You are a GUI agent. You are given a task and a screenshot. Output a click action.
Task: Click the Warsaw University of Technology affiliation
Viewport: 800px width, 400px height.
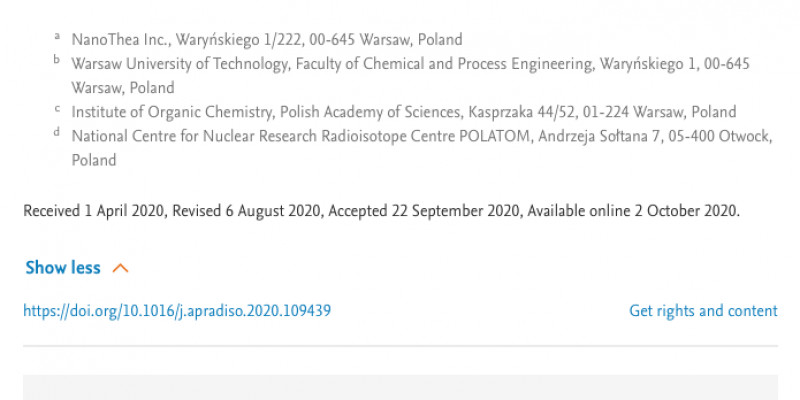410,76
